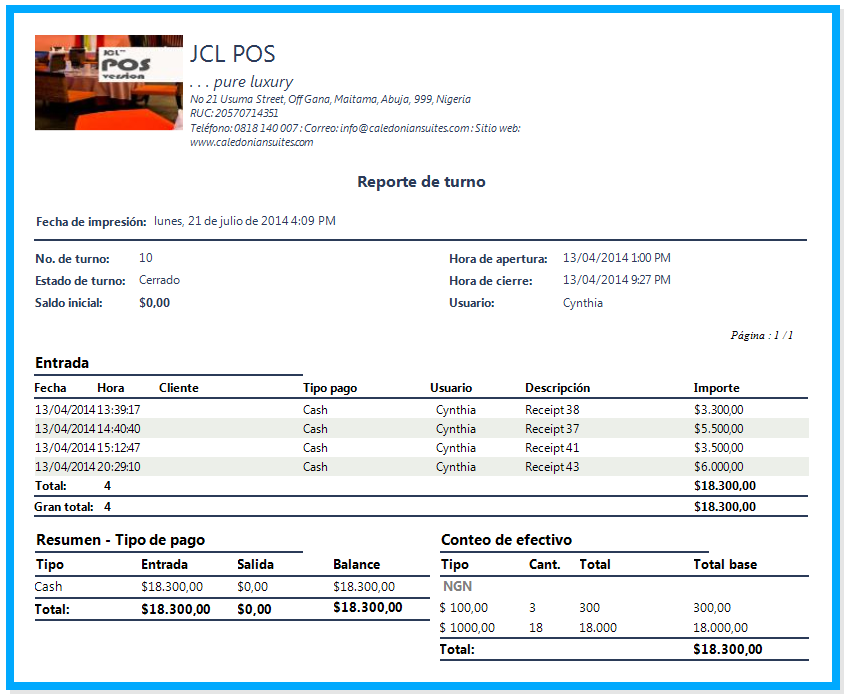Select the Receipt 38 entry row
850x699 pixels.
point(400,409)
